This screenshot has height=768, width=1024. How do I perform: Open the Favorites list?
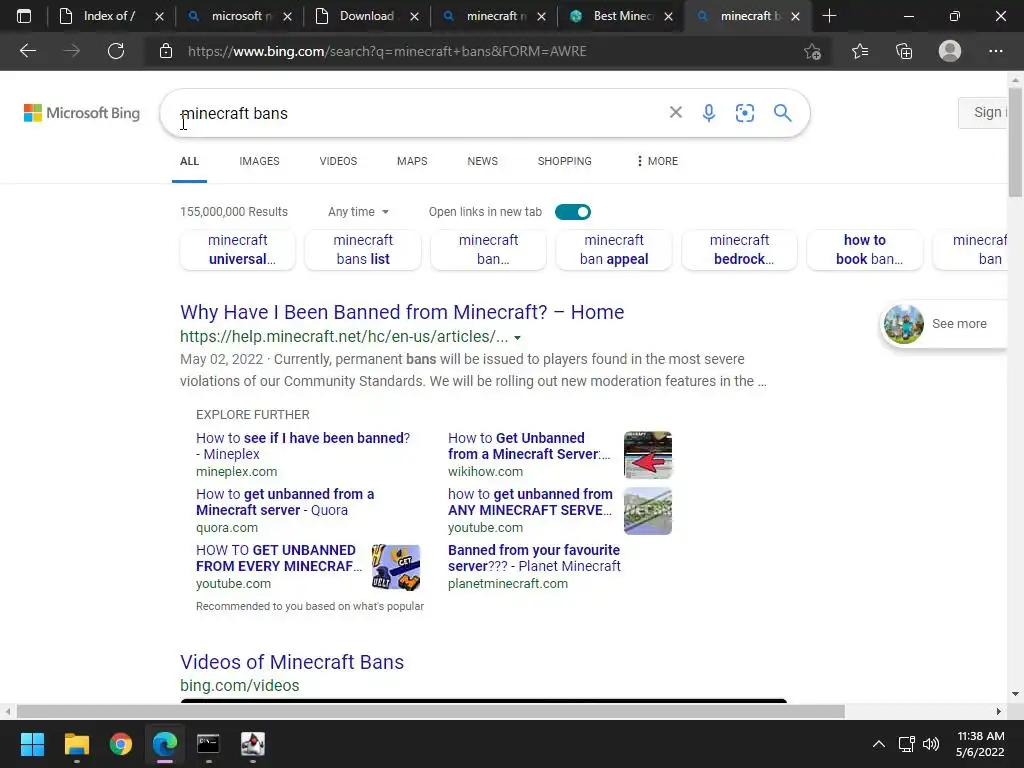[860, 51]
